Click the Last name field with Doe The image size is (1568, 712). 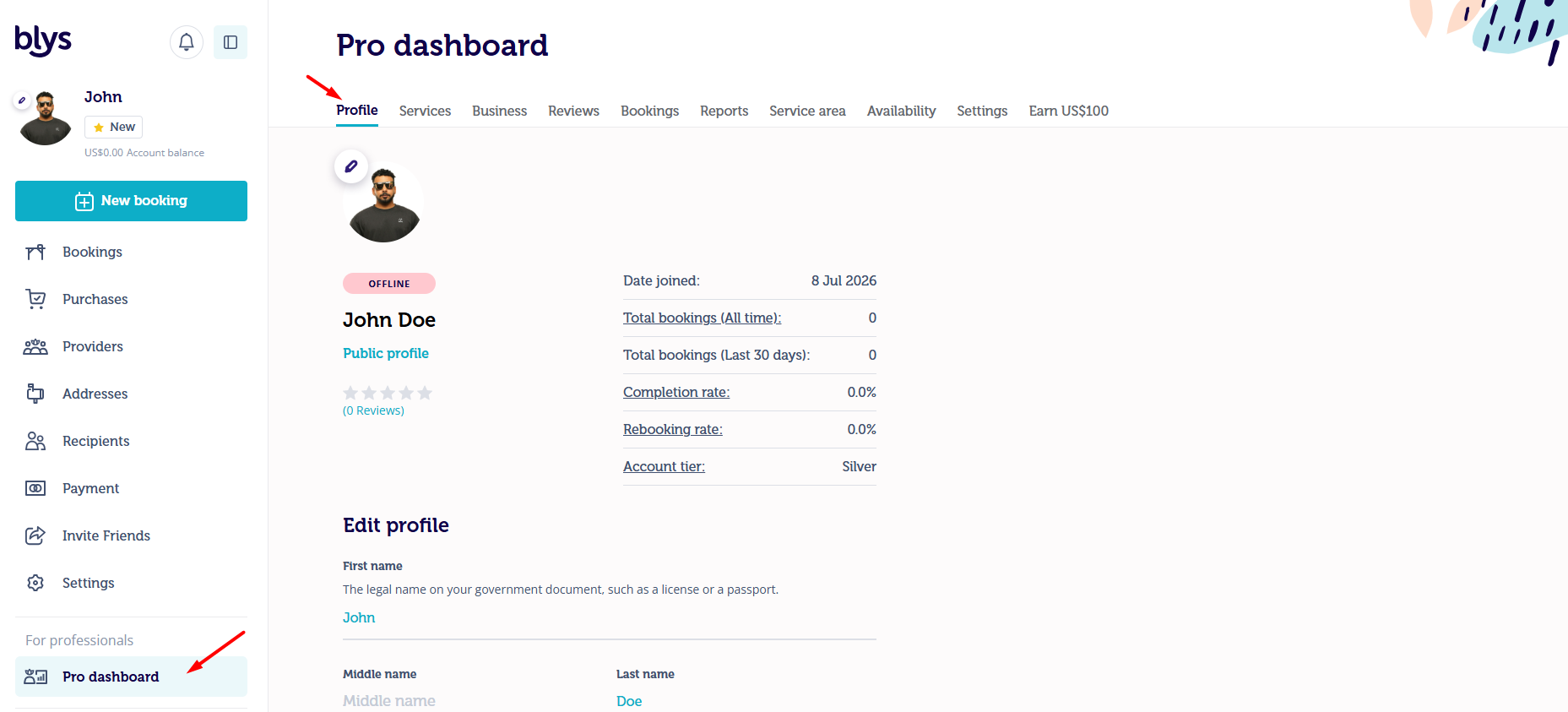pos(746,701)
